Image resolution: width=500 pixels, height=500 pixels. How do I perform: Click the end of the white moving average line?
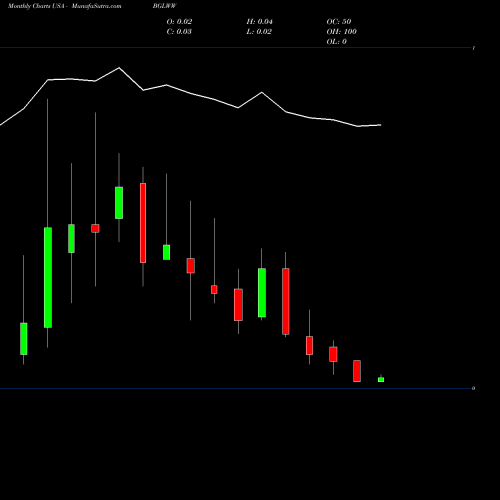pos(380,125)
